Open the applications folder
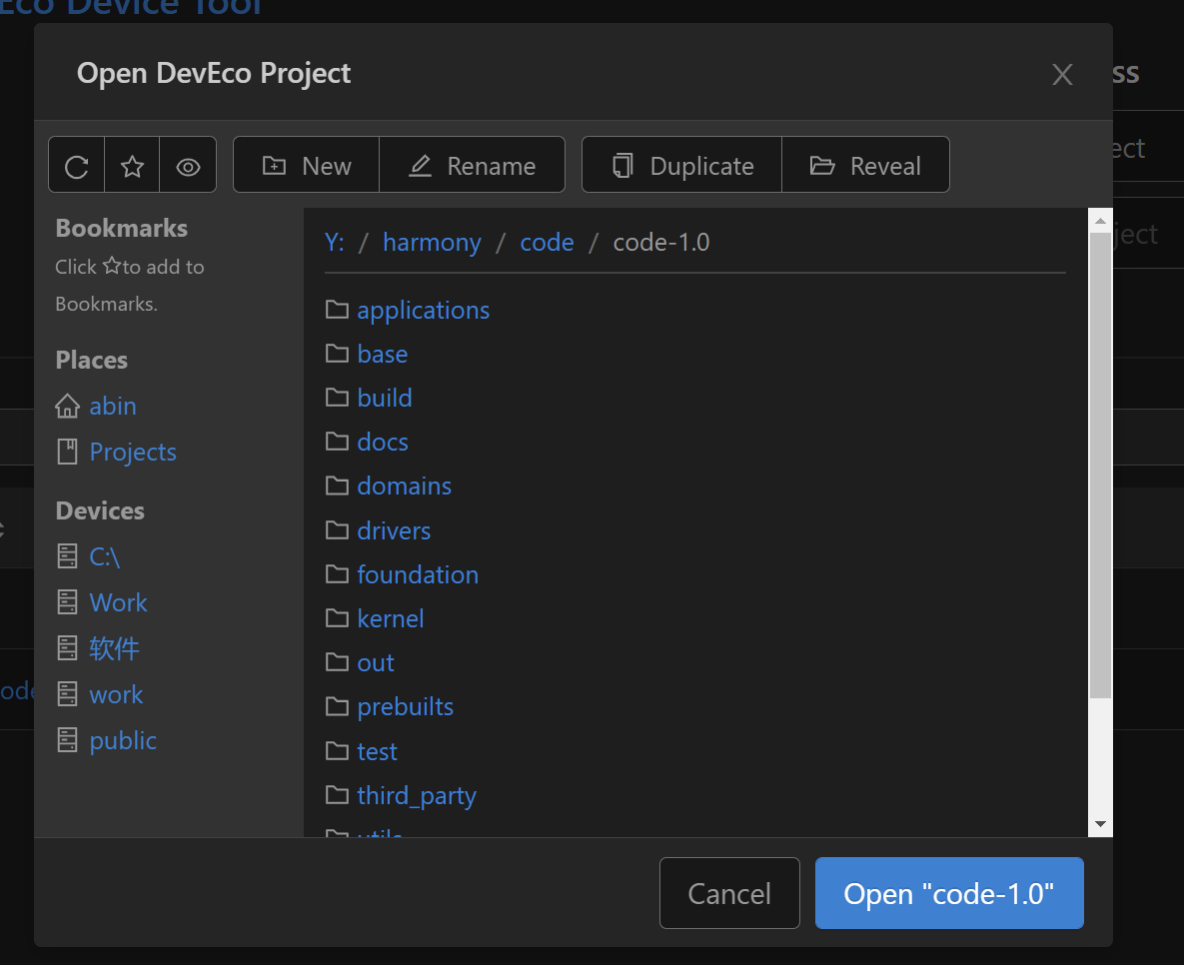The image size is (1184, 965). (x=423, y=310)
